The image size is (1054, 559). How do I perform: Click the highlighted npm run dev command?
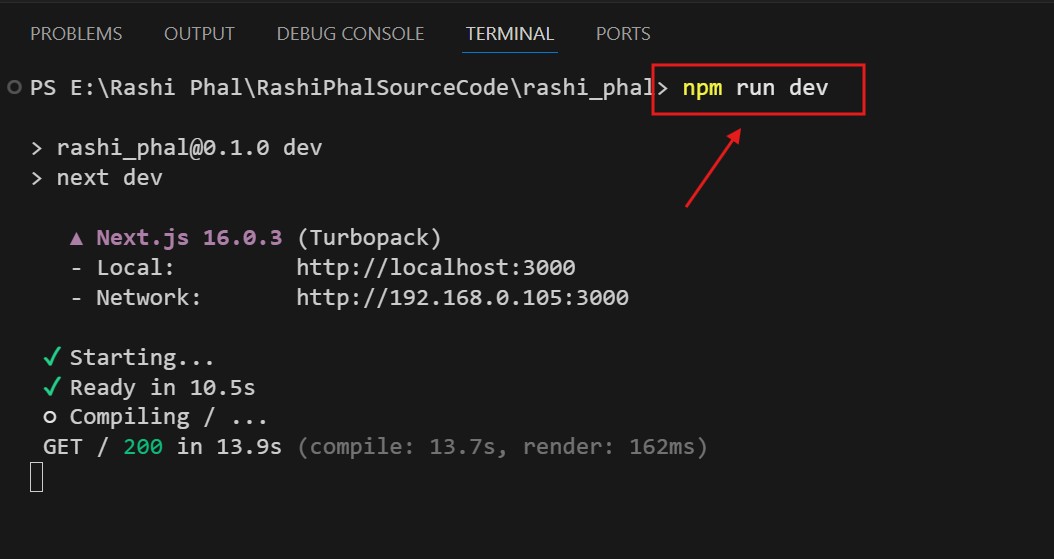(x=755, y=88)
